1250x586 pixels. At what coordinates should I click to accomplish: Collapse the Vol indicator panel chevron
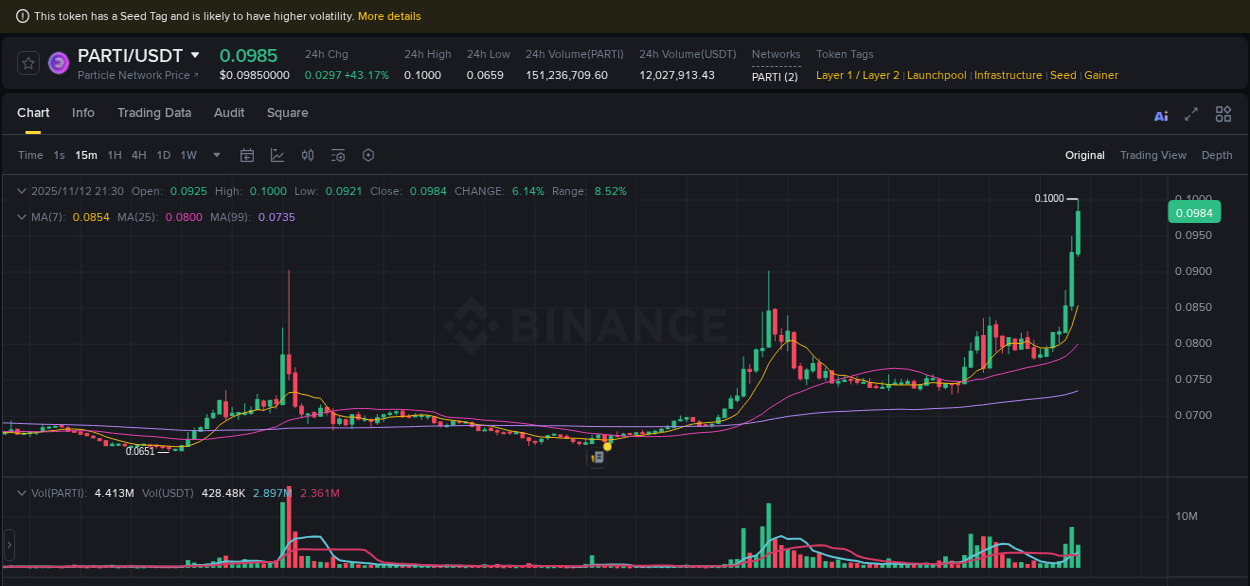[22, 493]
